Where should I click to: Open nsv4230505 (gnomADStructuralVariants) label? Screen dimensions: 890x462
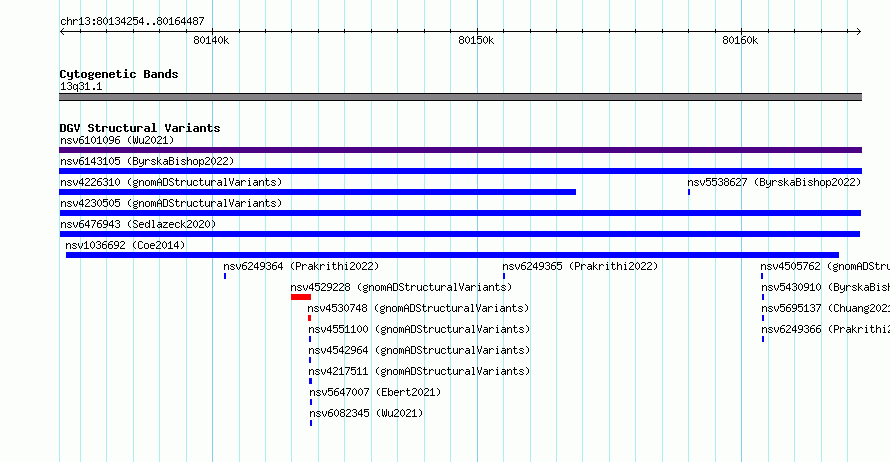click(x=171, y=203)
